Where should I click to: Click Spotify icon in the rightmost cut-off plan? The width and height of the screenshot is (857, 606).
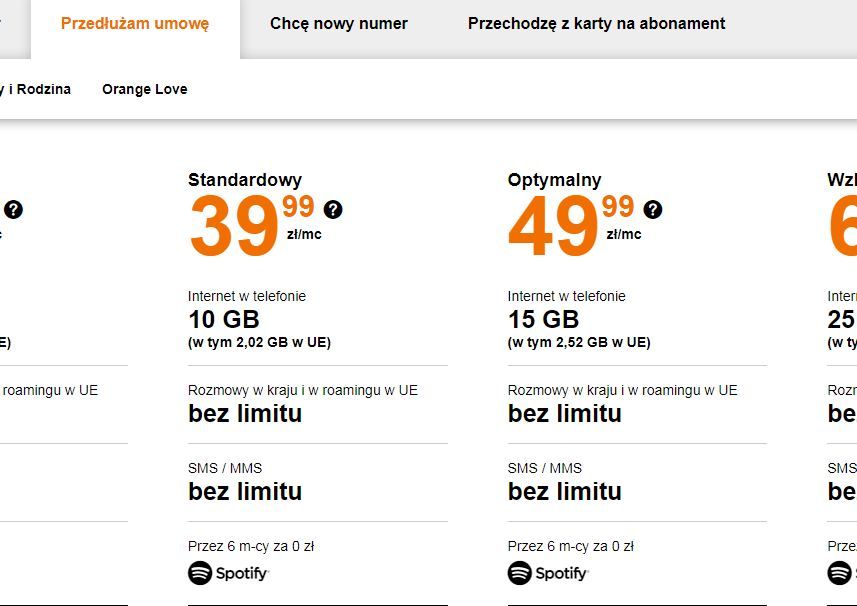841,573
